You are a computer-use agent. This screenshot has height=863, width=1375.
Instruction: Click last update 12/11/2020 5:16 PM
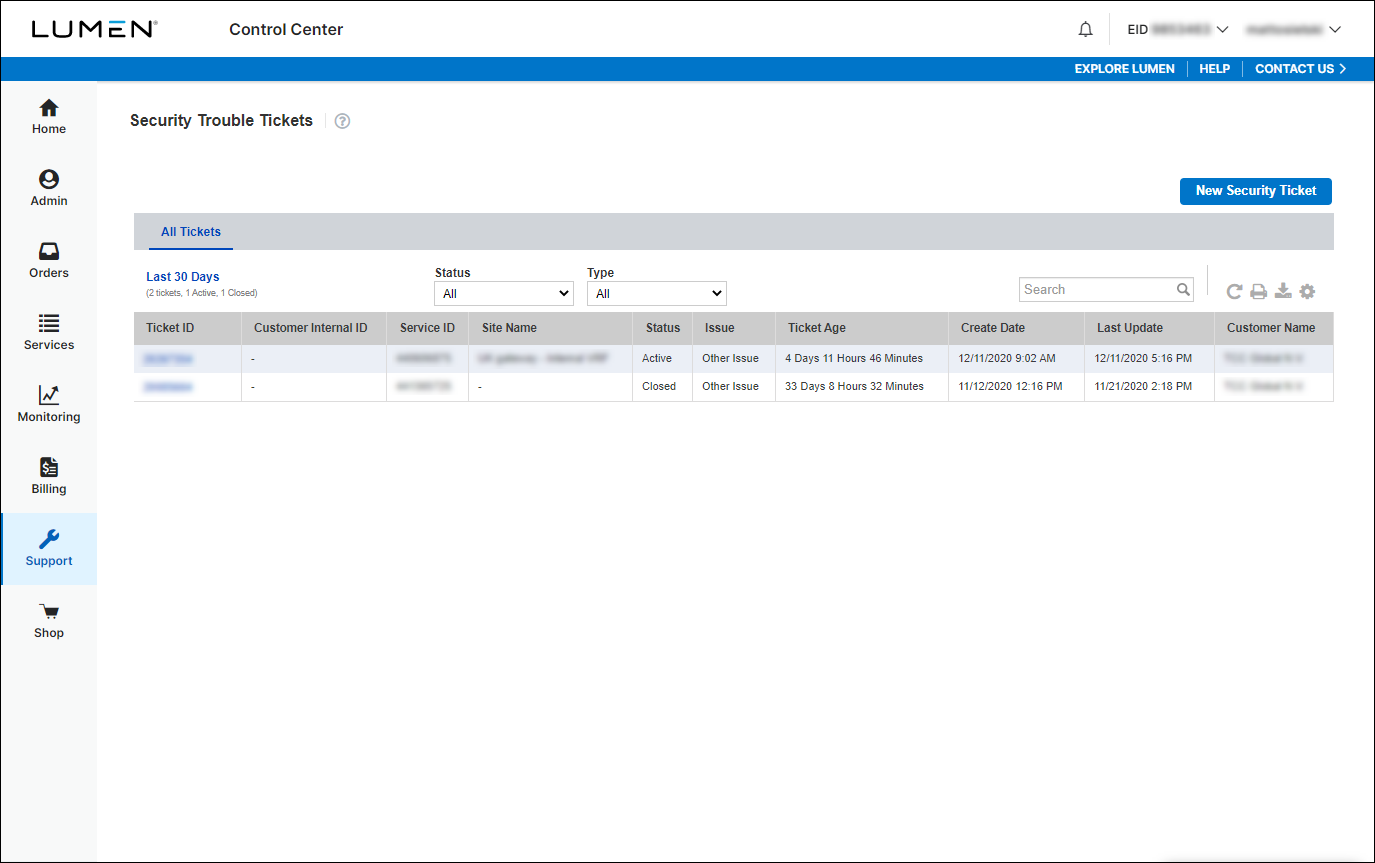pos(1143,358)
